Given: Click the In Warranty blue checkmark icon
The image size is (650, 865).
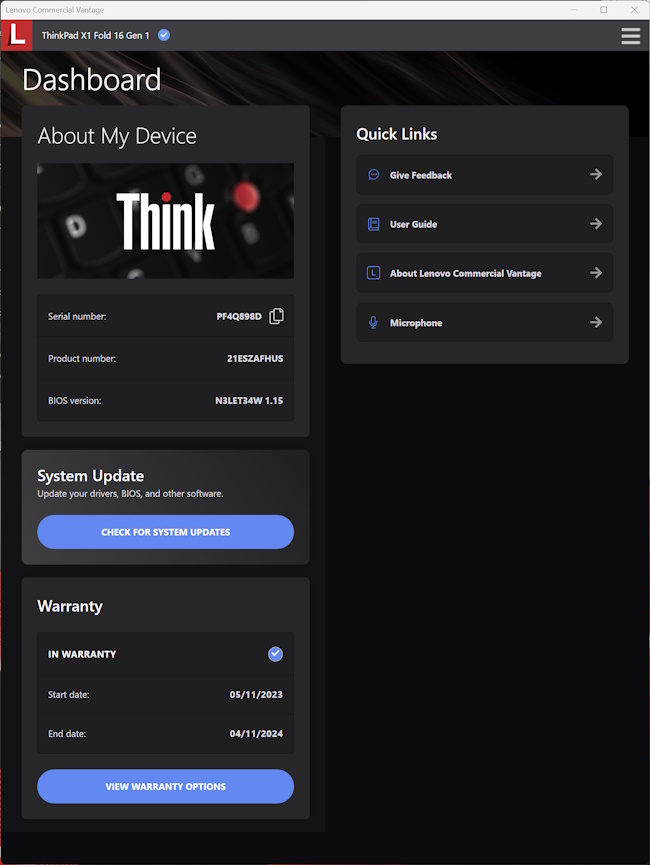Looking at the screenshot, I should (x=275, y=654).
